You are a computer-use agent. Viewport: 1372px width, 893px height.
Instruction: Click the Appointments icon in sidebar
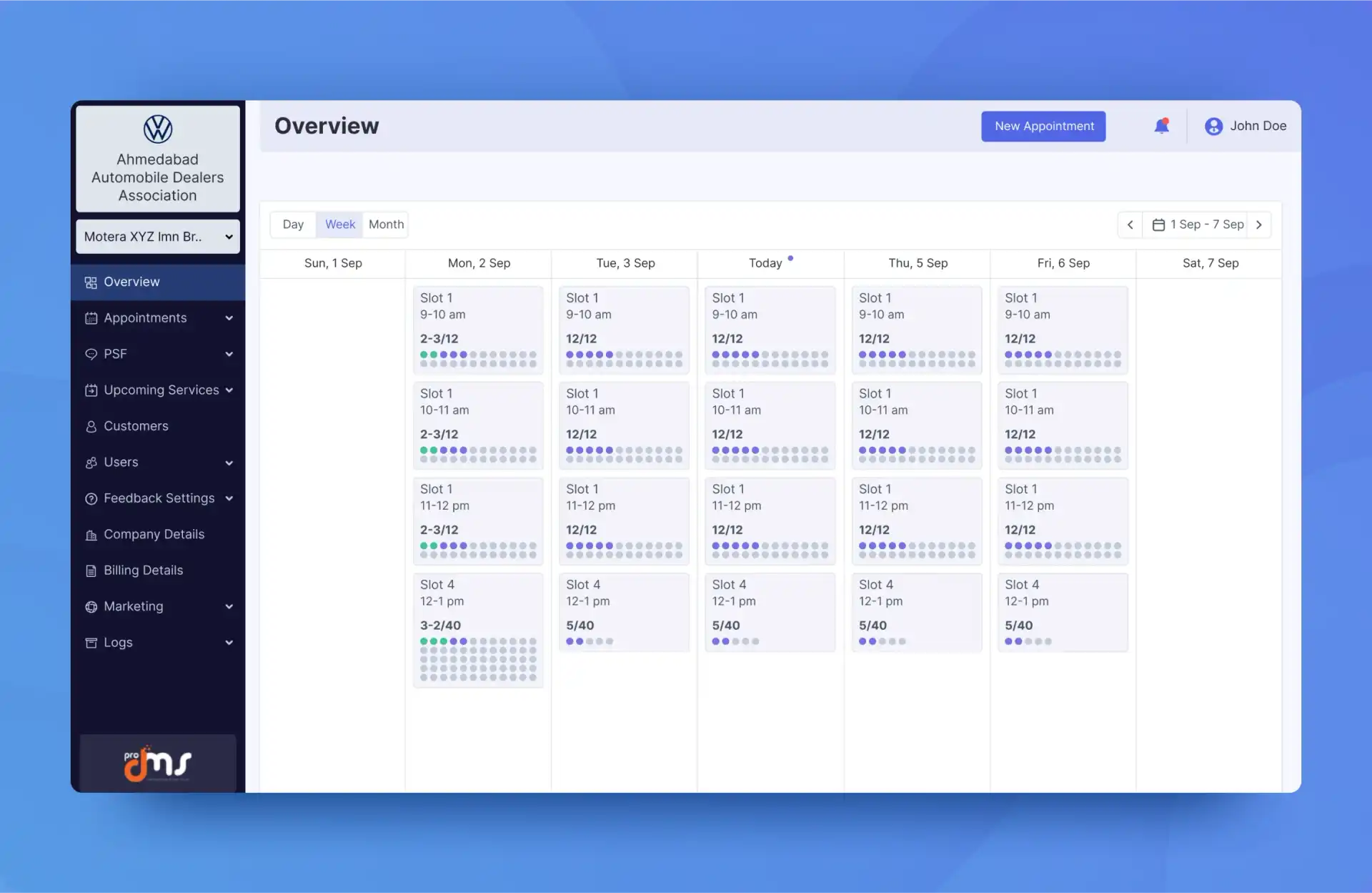coord(89,318)
